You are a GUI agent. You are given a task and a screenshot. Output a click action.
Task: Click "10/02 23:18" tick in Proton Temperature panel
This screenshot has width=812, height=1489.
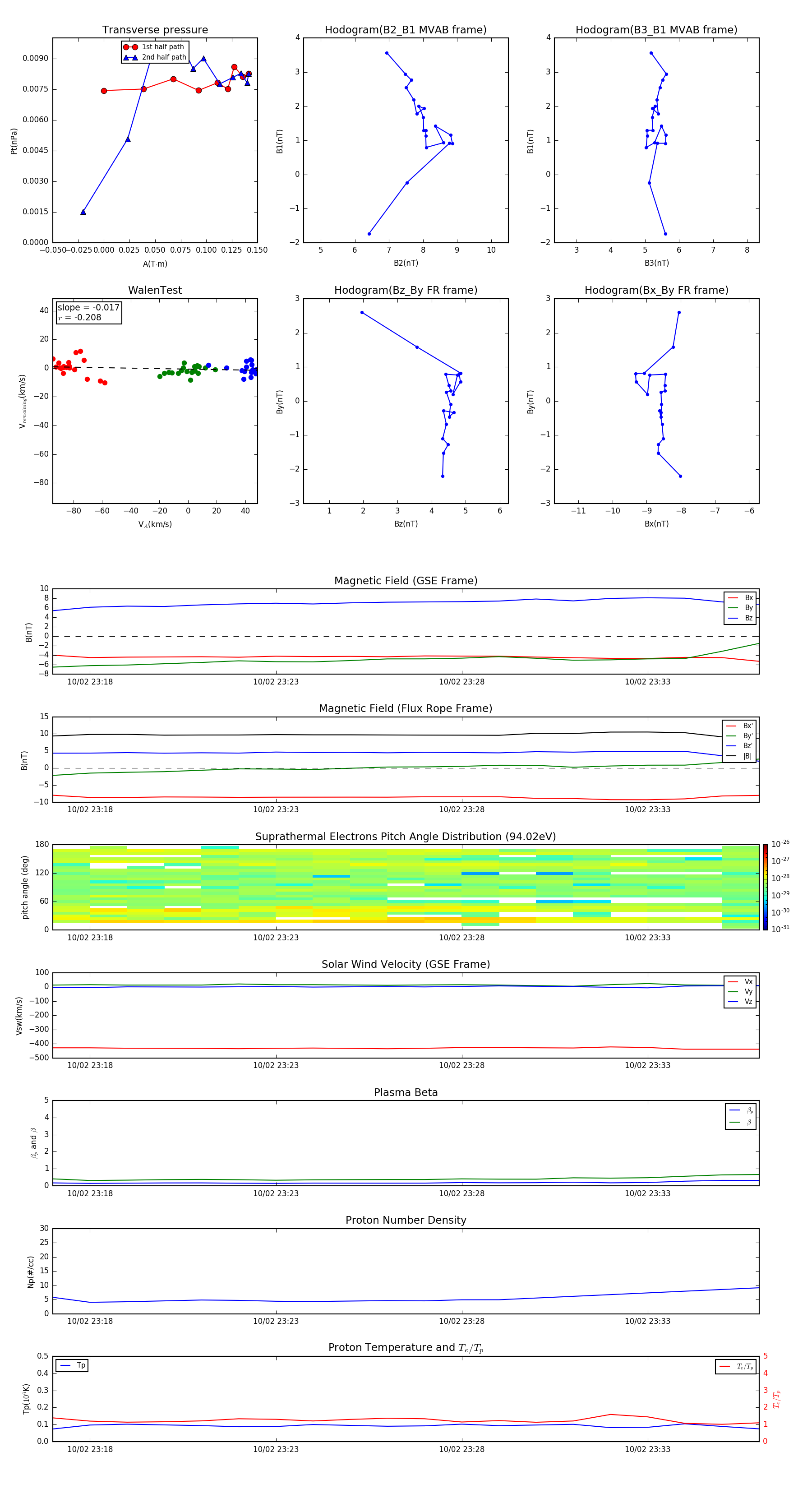(90, 1449)
